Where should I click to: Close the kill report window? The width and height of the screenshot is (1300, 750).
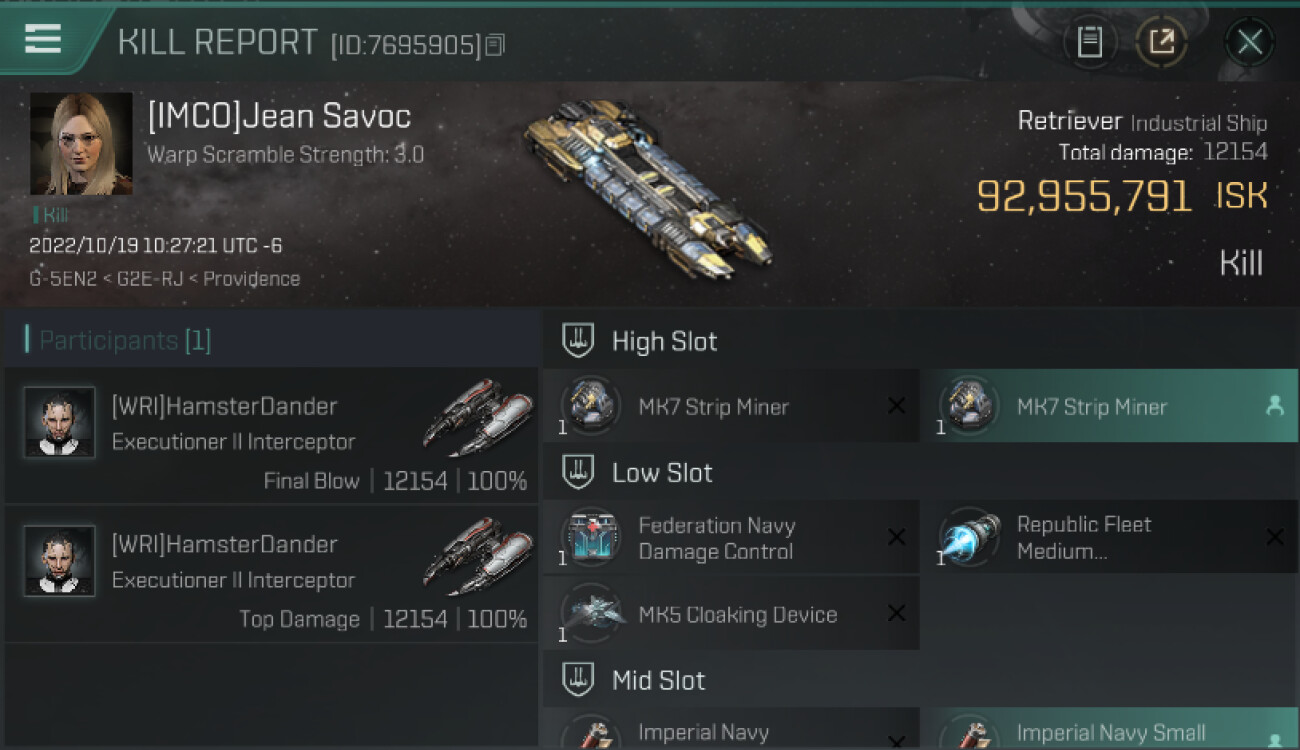point(1249,42)
